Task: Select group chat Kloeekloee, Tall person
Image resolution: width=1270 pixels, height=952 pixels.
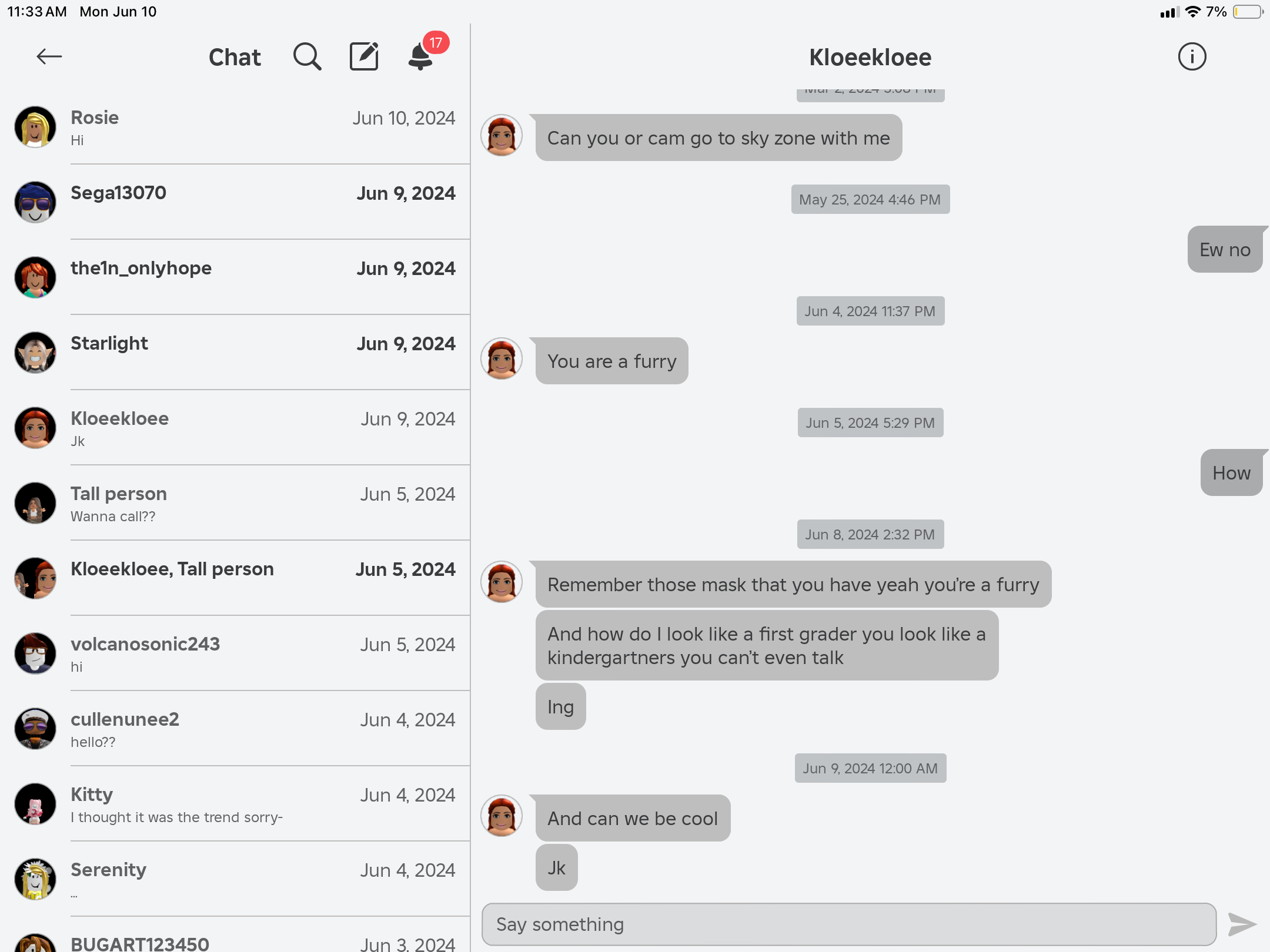Action: [x=235, y=578]
